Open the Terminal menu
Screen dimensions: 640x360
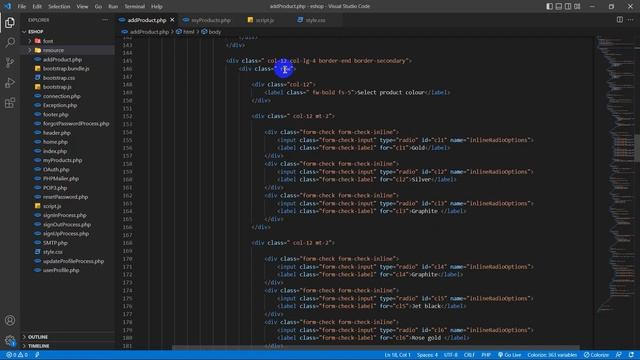pos(134,6)
